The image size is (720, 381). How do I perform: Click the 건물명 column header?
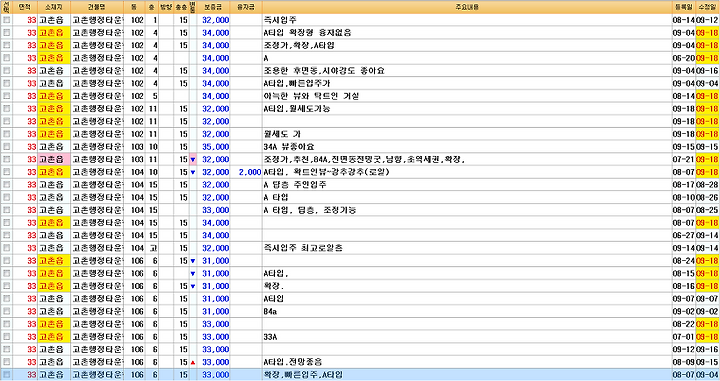coord(97,7)
